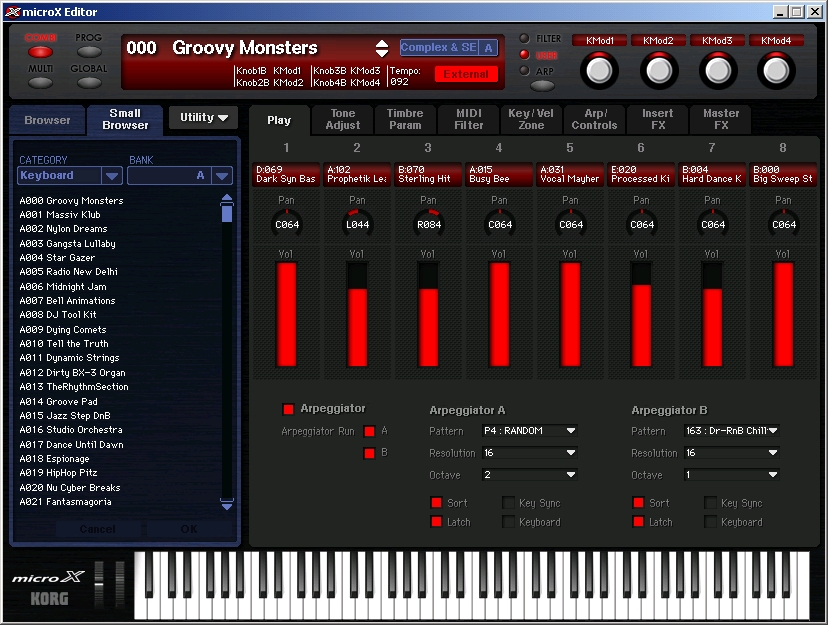Select the MULTI mode button
The height and width of the screenshot is (625, 828).
click(x=41, y=83)
